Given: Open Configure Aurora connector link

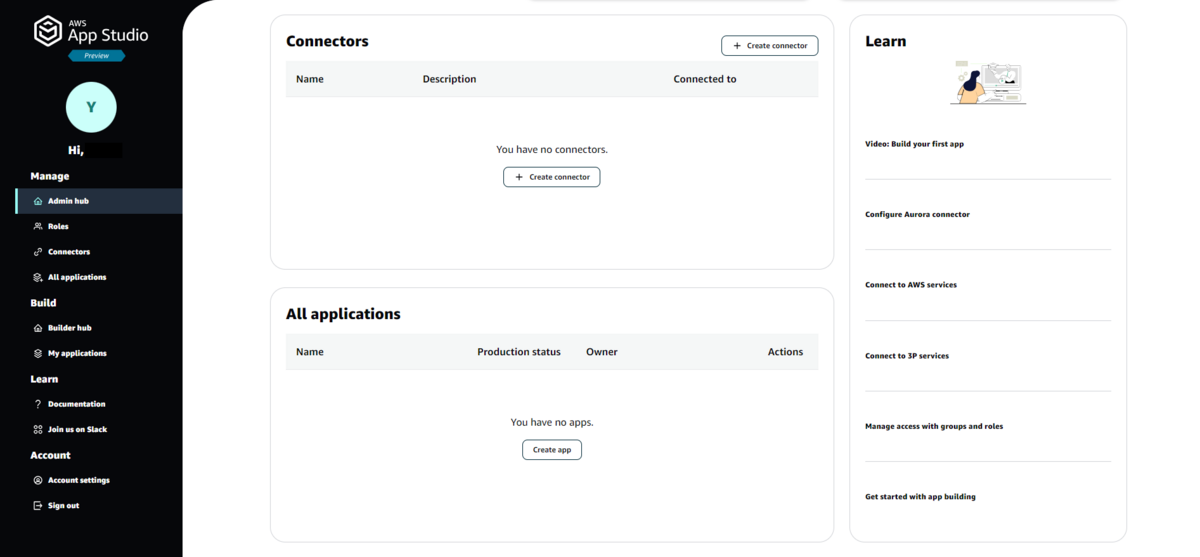Looking at the screenshot, I should click(917, 214).
